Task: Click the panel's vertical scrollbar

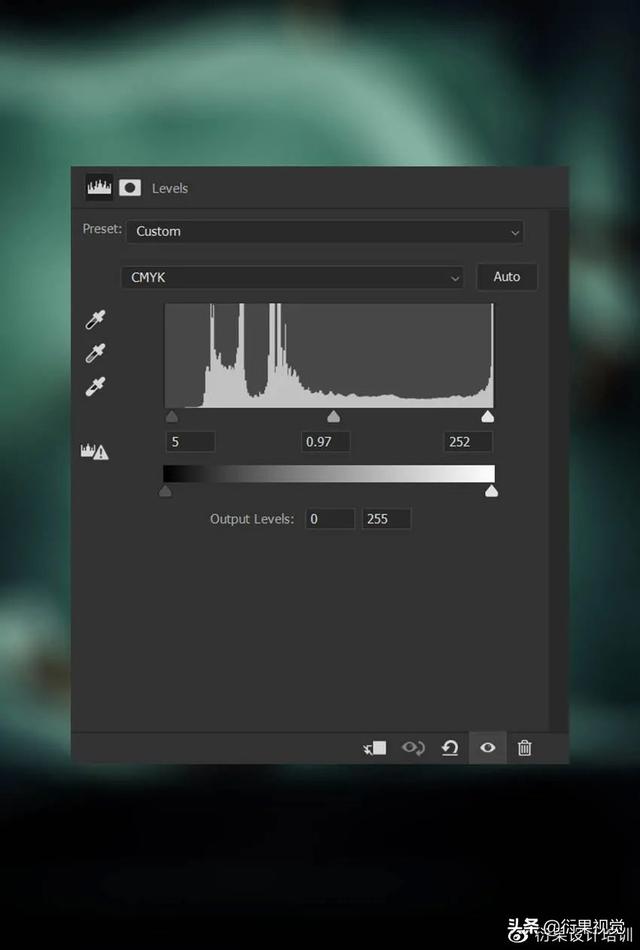Action: point(558,471)
